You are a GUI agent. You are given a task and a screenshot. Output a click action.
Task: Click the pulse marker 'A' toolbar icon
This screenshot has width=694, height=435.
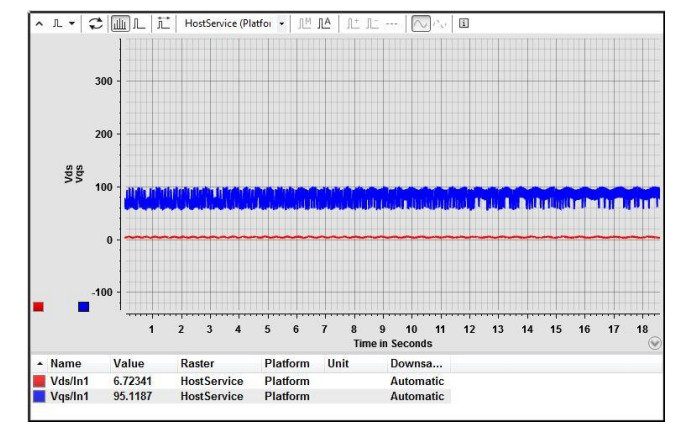(x=324, y=23)
